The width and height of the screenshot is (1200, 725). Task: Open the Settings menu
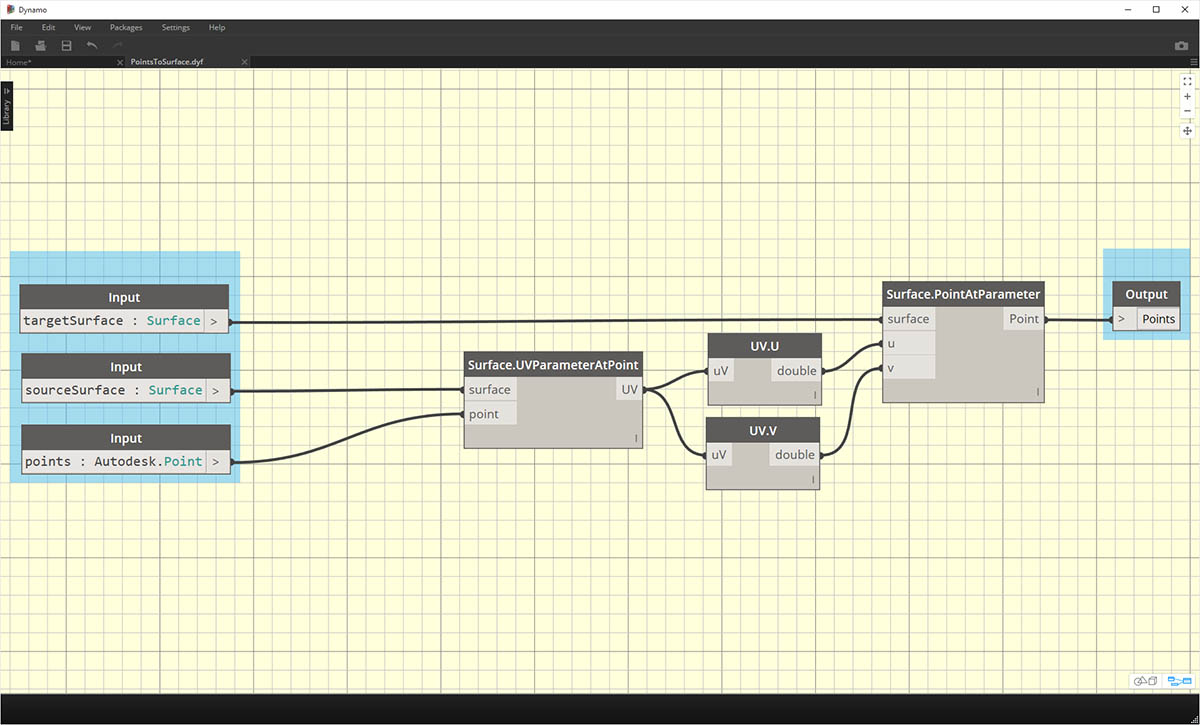click(x=176, y=27)
